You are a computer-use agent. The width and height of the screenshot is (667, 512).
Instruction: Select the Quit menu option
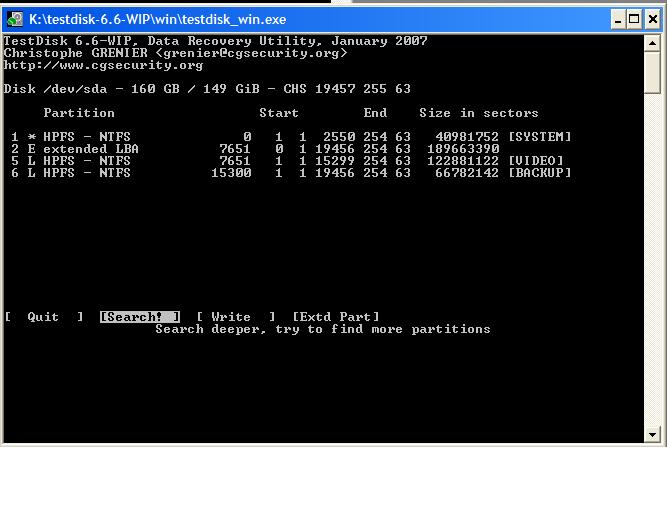[x=44, y=317]
